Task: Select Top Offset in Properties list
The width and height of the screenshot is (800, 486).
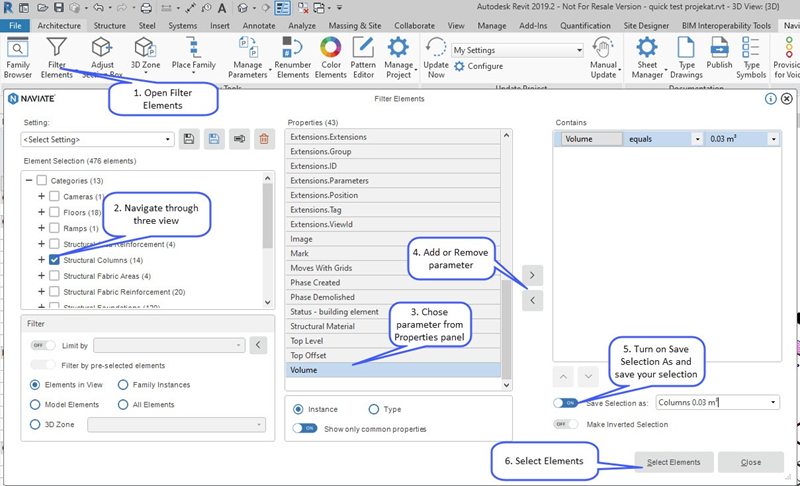Action: 308,355
